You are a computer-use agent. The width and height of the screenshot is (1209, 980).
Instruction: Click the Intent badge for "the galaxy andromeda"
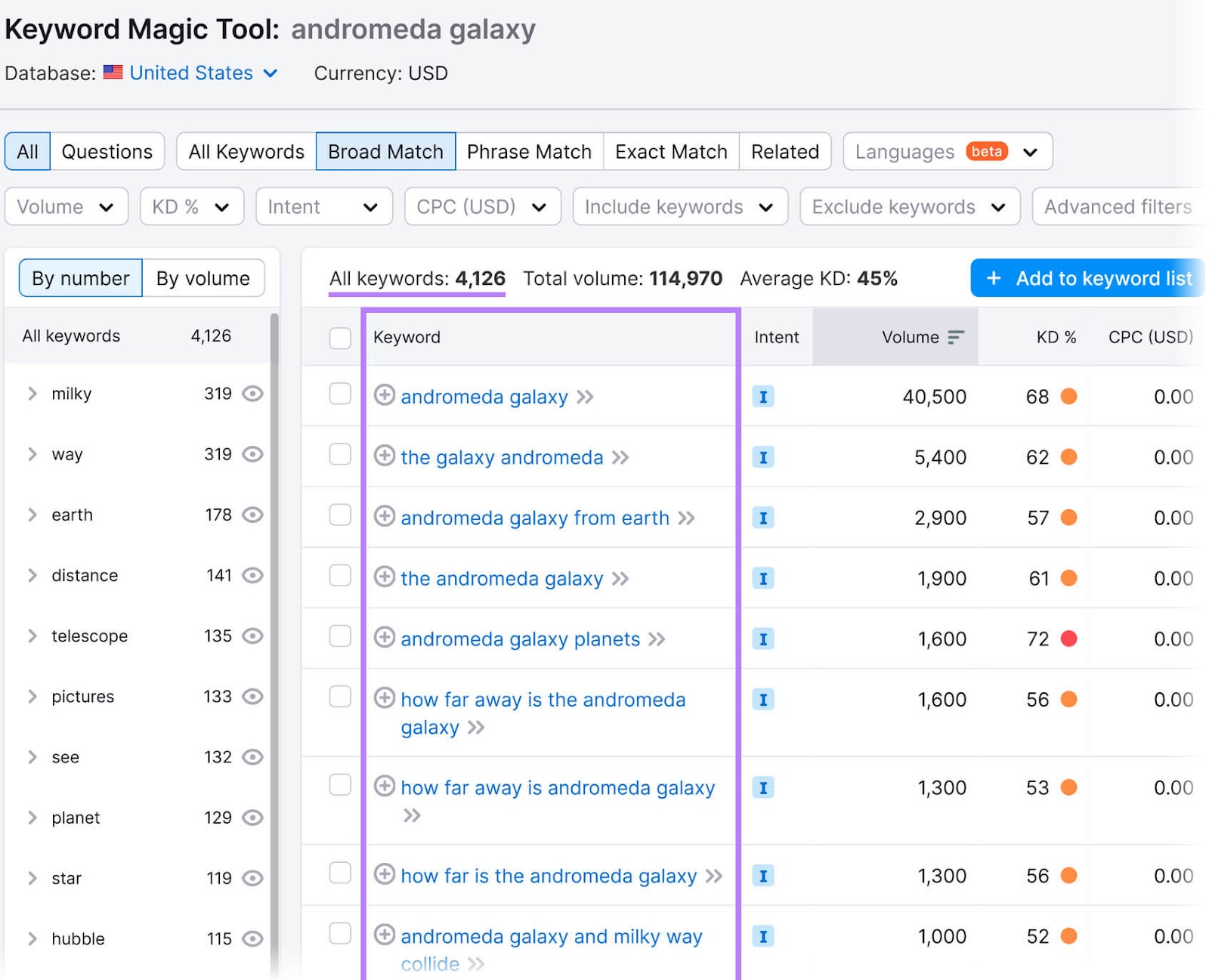point(763,457)
